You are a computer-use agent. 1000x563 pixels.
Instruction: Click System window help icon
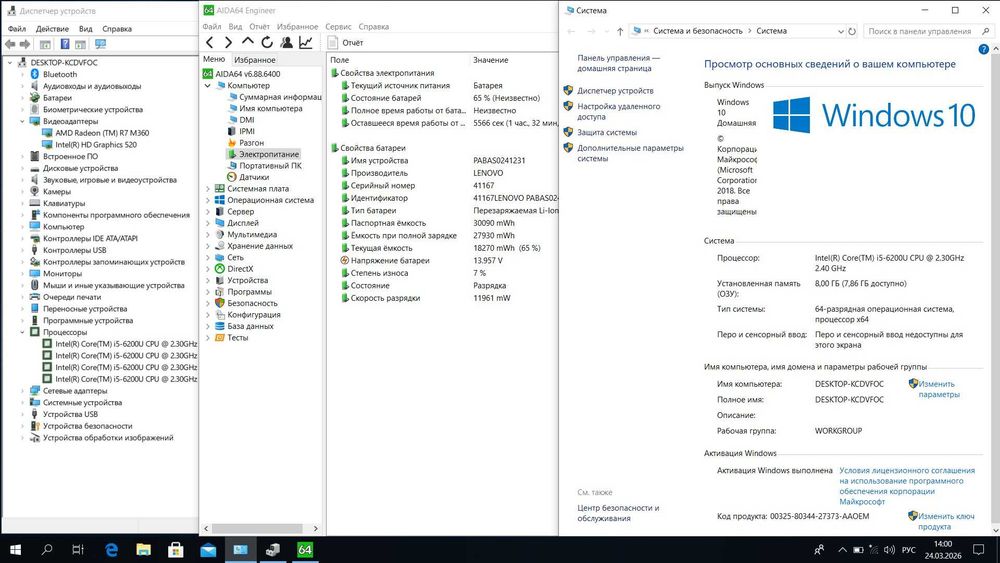pyautogui.click(x=983, y=50)
